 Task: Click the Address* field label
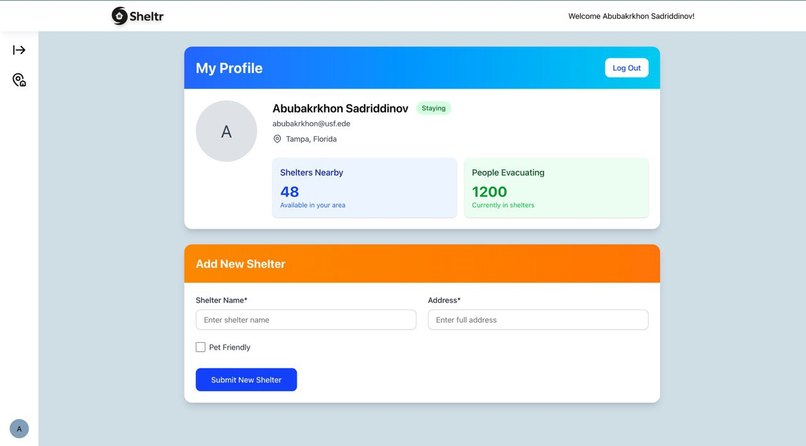pos(444,300)
